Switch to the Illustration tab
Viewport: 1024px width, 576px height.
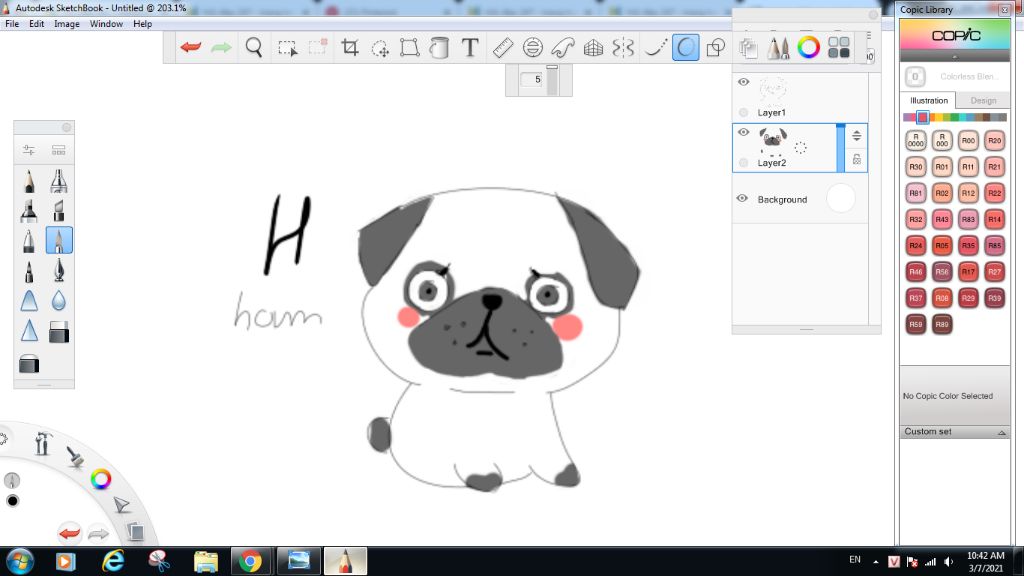point(929,101)
